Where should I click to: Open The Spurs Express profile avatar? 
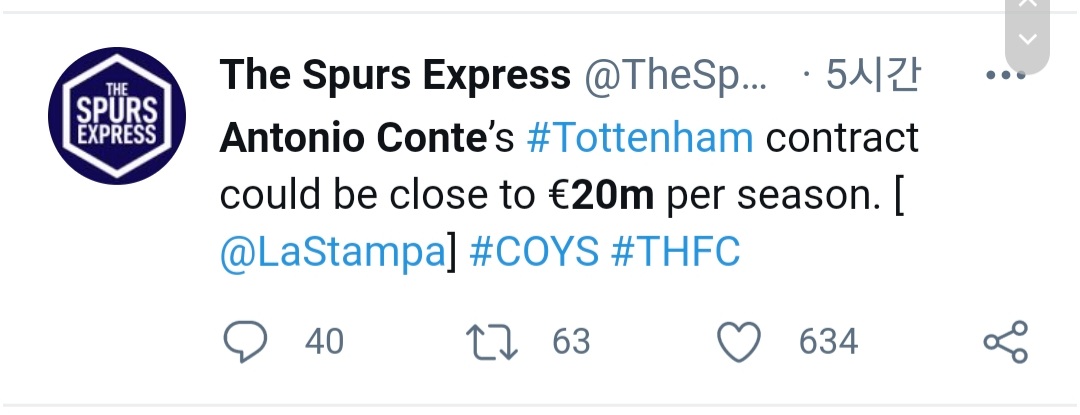click(118, 116)
